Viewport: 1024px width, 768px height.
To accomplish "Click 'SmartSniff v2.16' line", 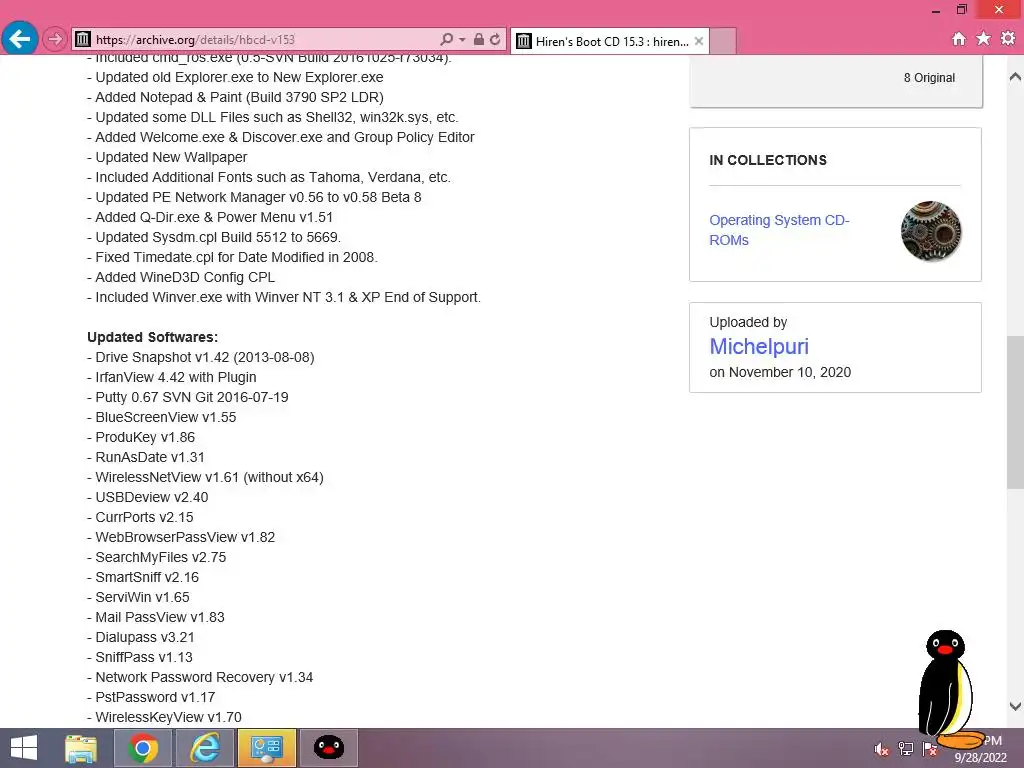I will click(143, 577).
